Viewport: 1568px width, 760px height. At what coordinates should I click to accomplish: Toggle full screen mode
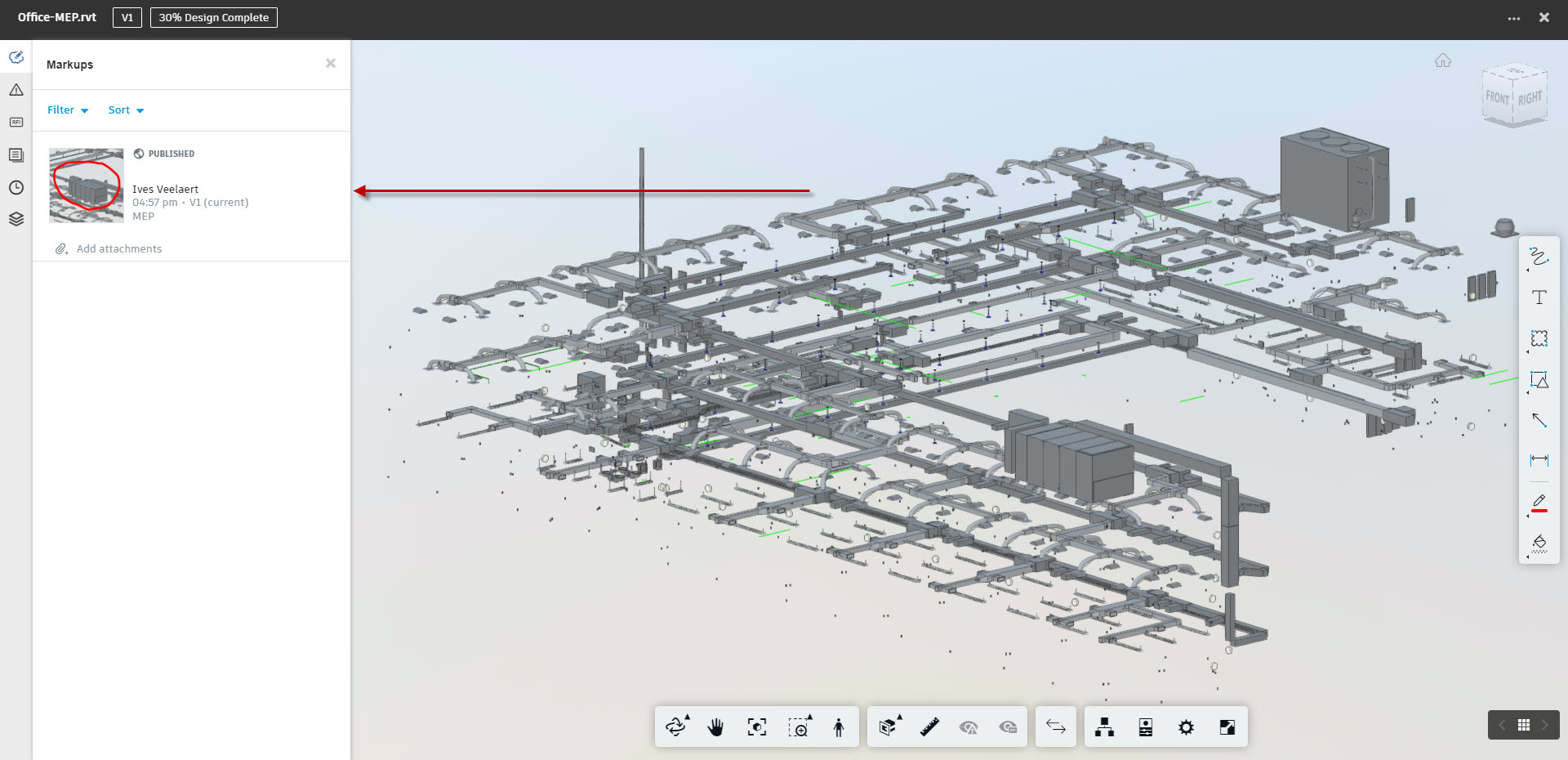click(x=1227, y=726)
